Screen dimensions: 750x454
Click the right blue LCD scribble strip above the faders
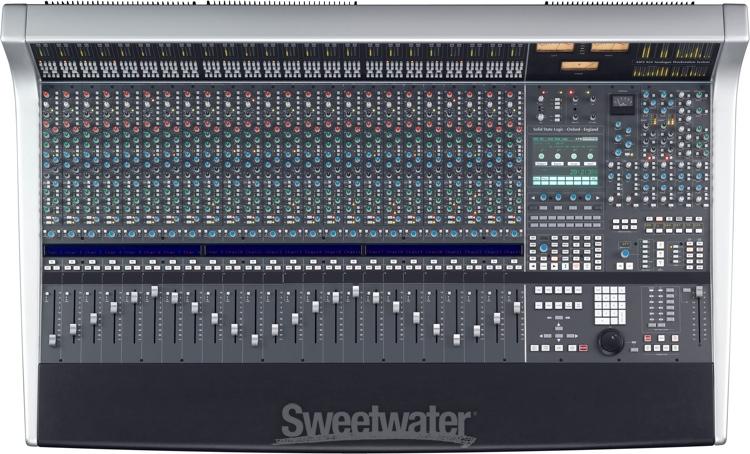point(444,251)
